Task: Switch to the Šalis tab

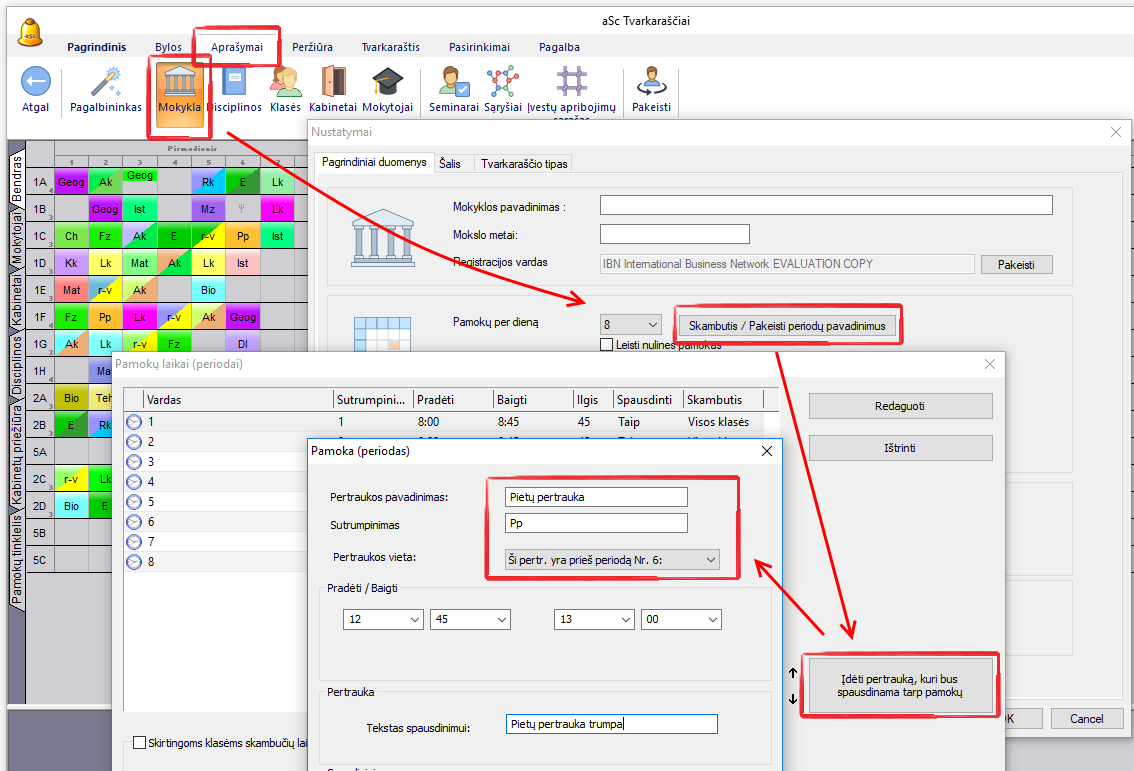Action: (x=449, y=163)
